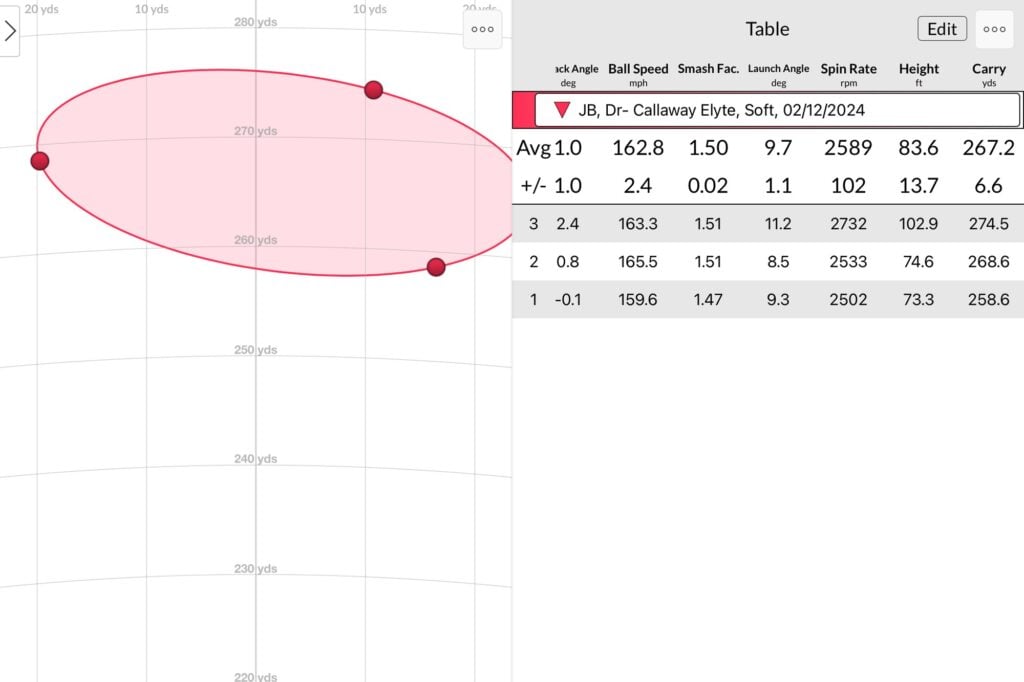
Task: Expand the left side panel chevron
Action: pos(10,31)
